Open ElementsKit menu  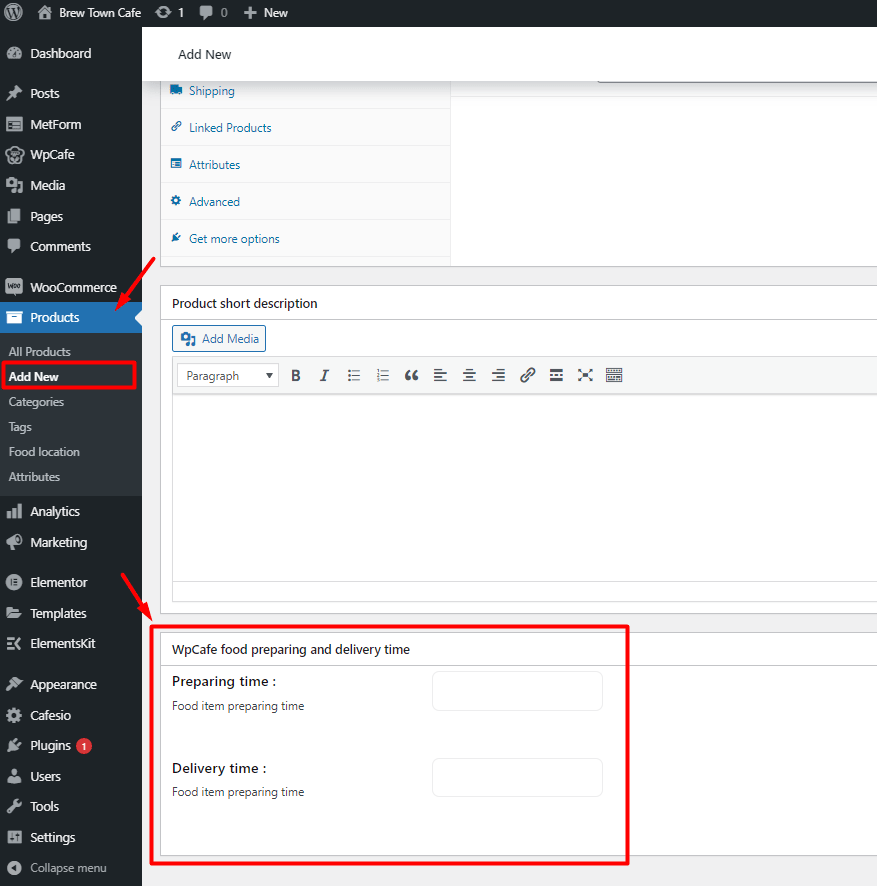coord(71,644)
